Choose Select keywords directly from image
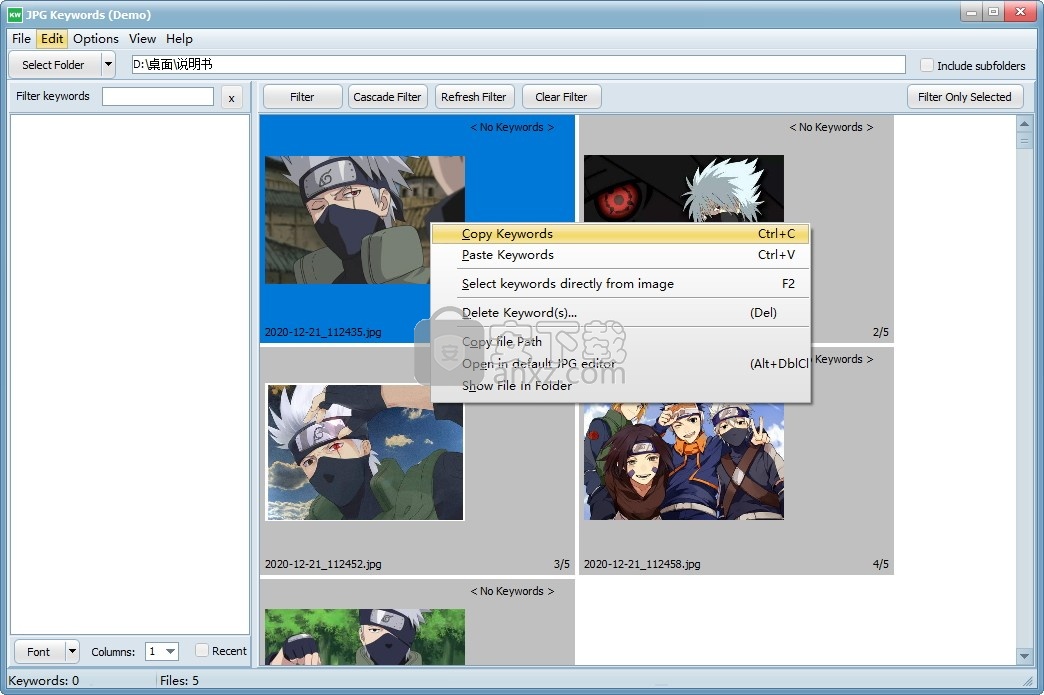The width and height of the screenshot is (1044, 695). 620,284
